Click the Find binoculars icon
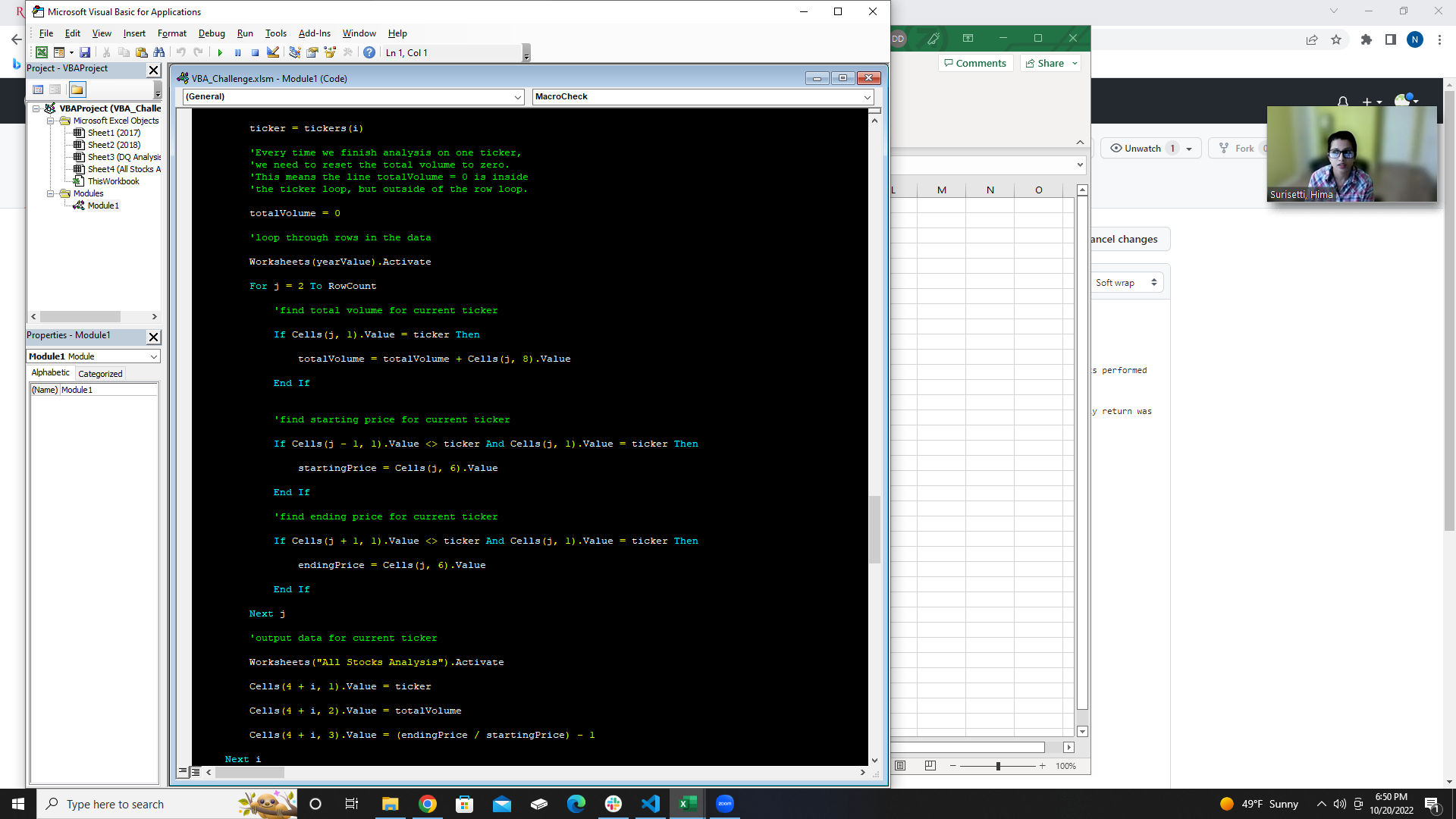 (x=158, y=53)
